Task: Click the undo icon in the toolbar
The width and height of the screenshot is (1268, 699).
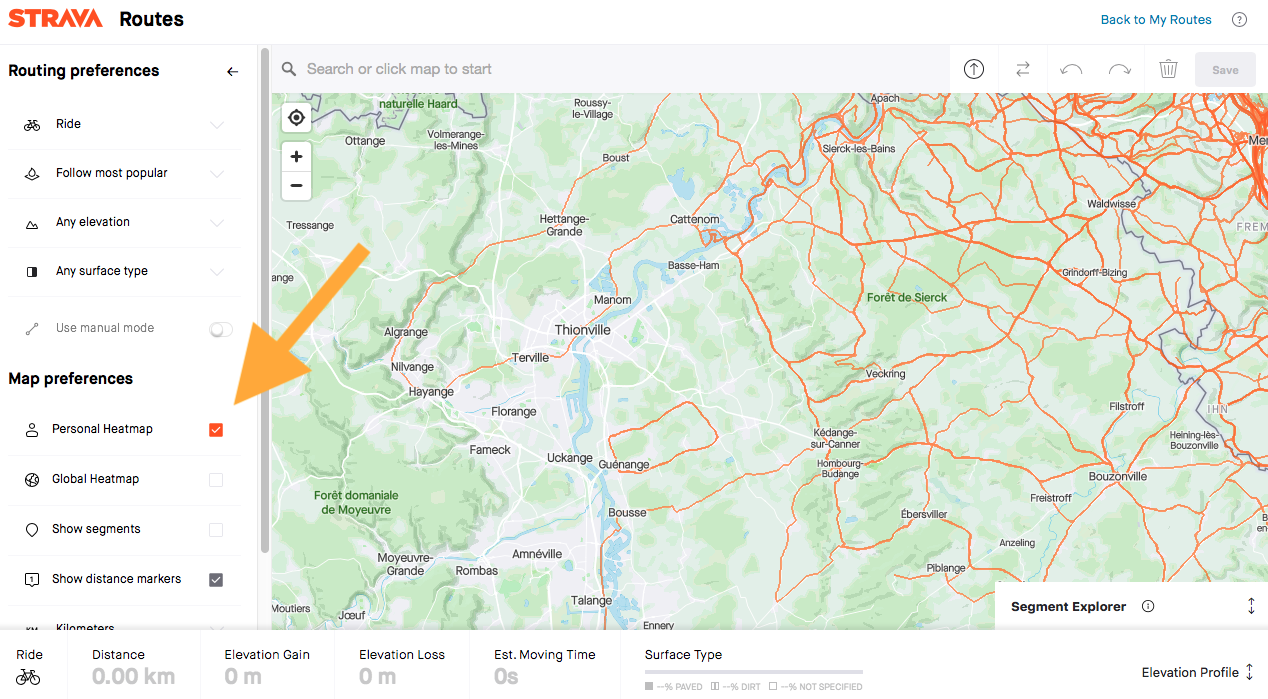Action: pyautogui.click(x=1070, y=68)
